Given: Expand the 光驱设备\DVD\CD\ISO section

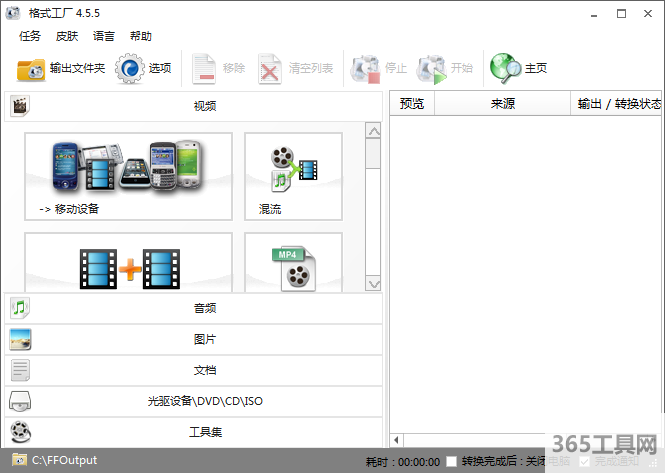Looking at the screenshot, I should (194, 401).
